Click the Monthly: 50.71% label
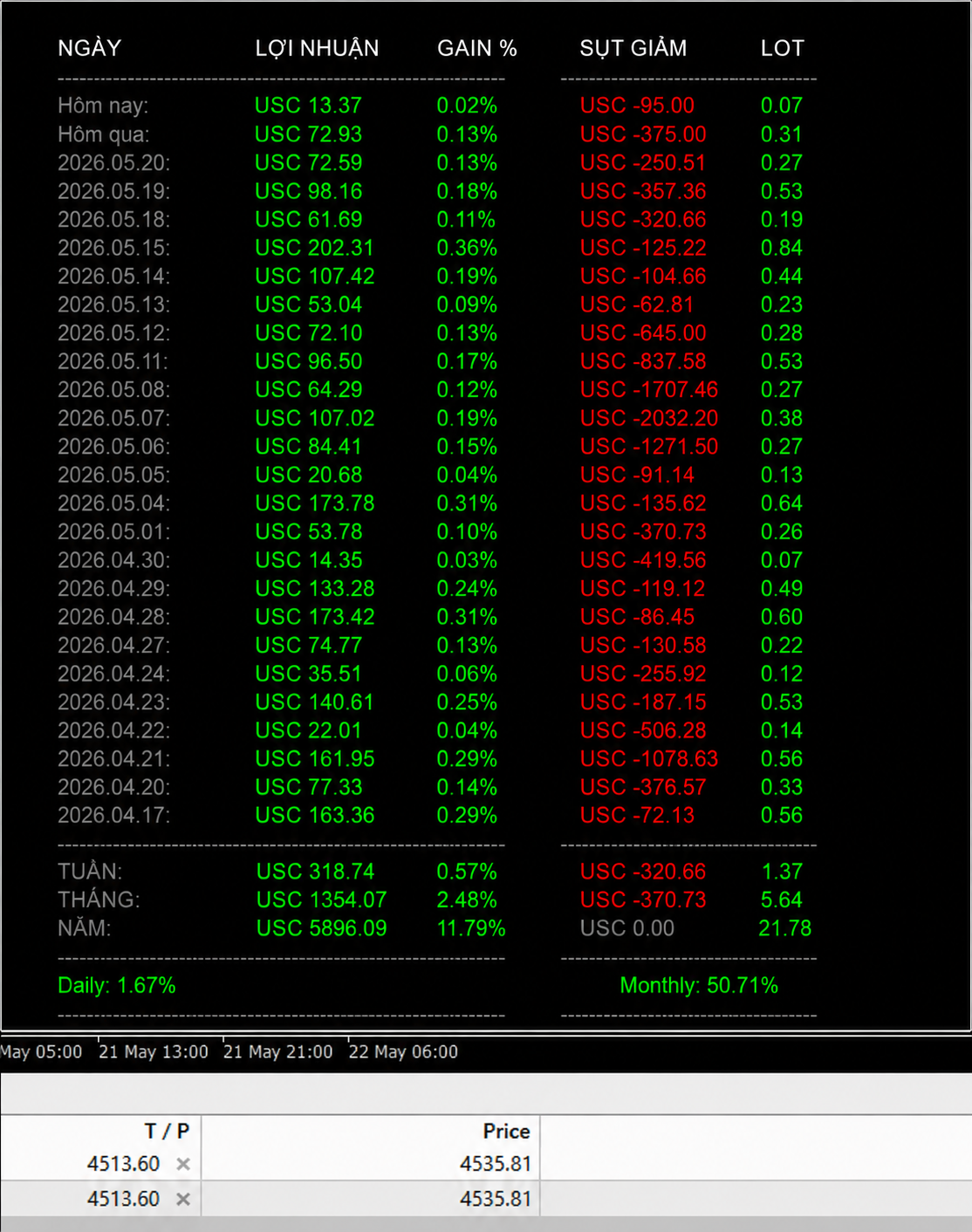The height and width of the screenshot is (1232, 972). click(x=699, y=985)
